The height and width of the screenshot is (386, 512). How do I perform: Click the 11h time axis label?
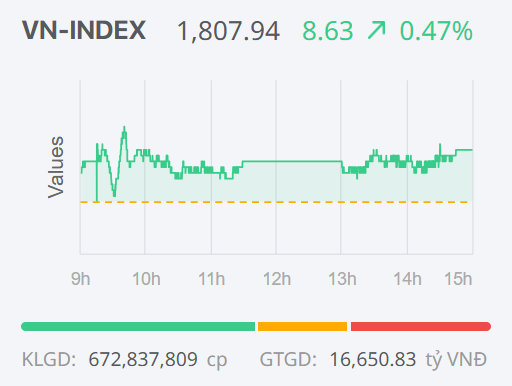tap(211, 279)
